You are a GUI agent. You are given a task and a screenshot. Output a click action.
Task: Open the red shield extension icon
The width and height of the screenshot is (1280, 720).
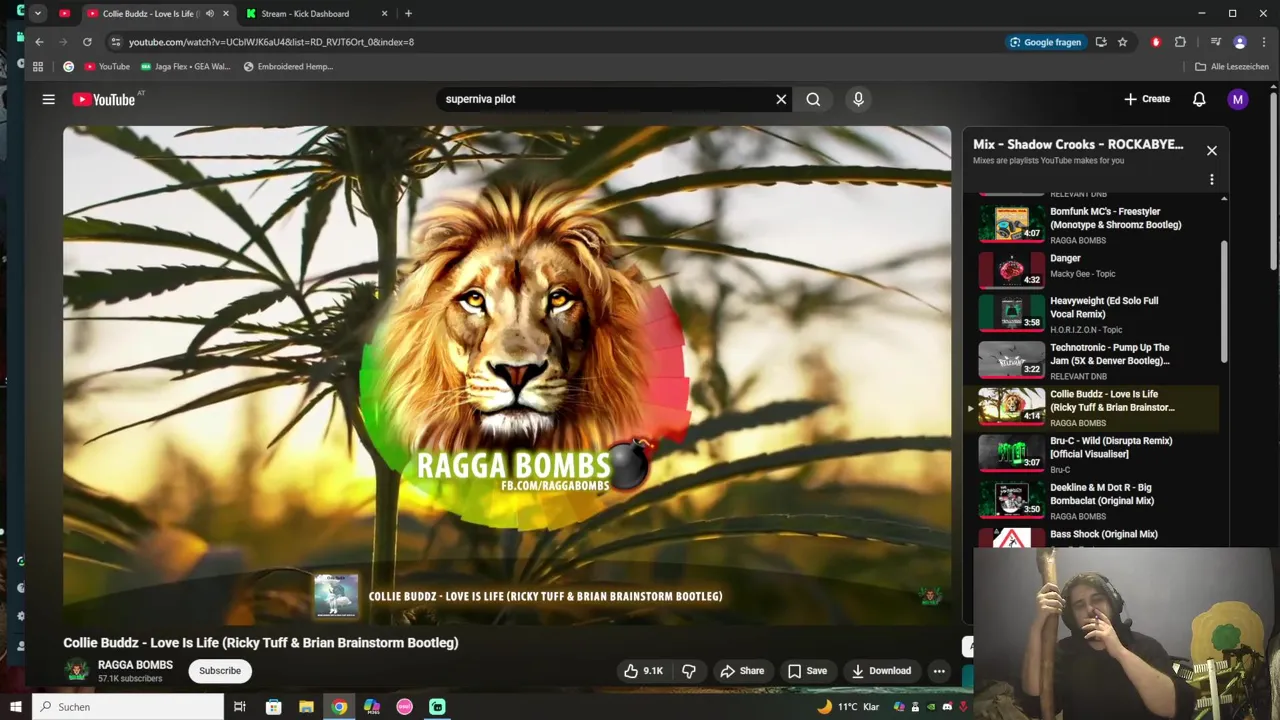[1156, 42]
